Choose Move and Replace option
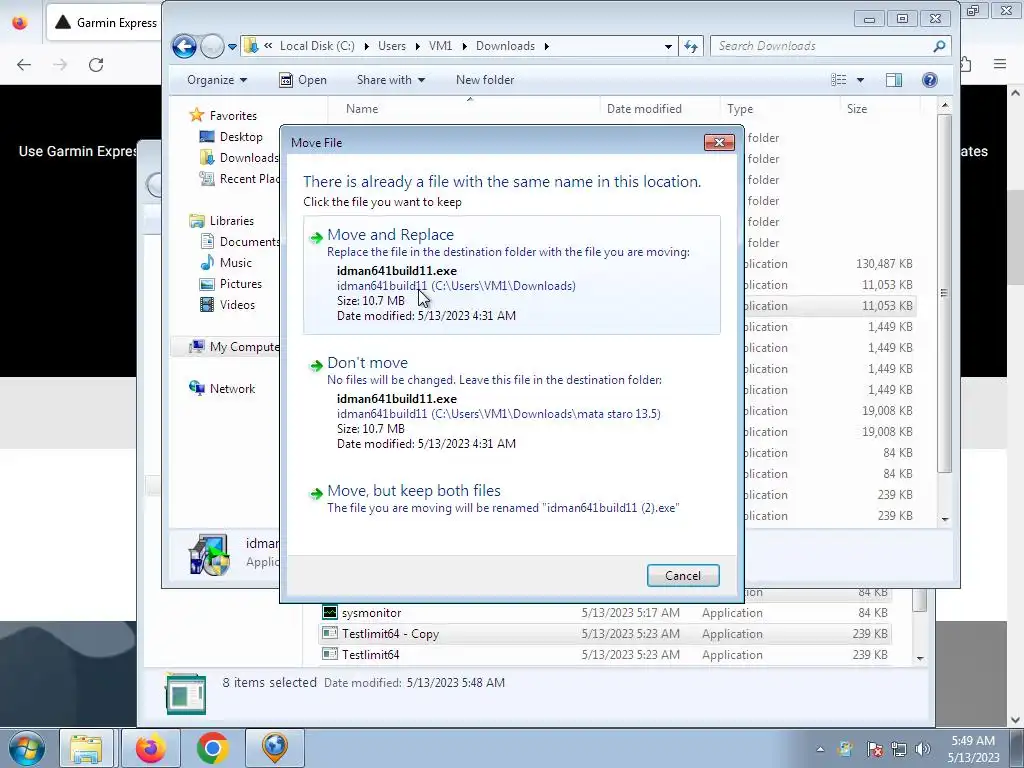The image size is (1024, 768). pyautogui.click(x=511, y=275)
